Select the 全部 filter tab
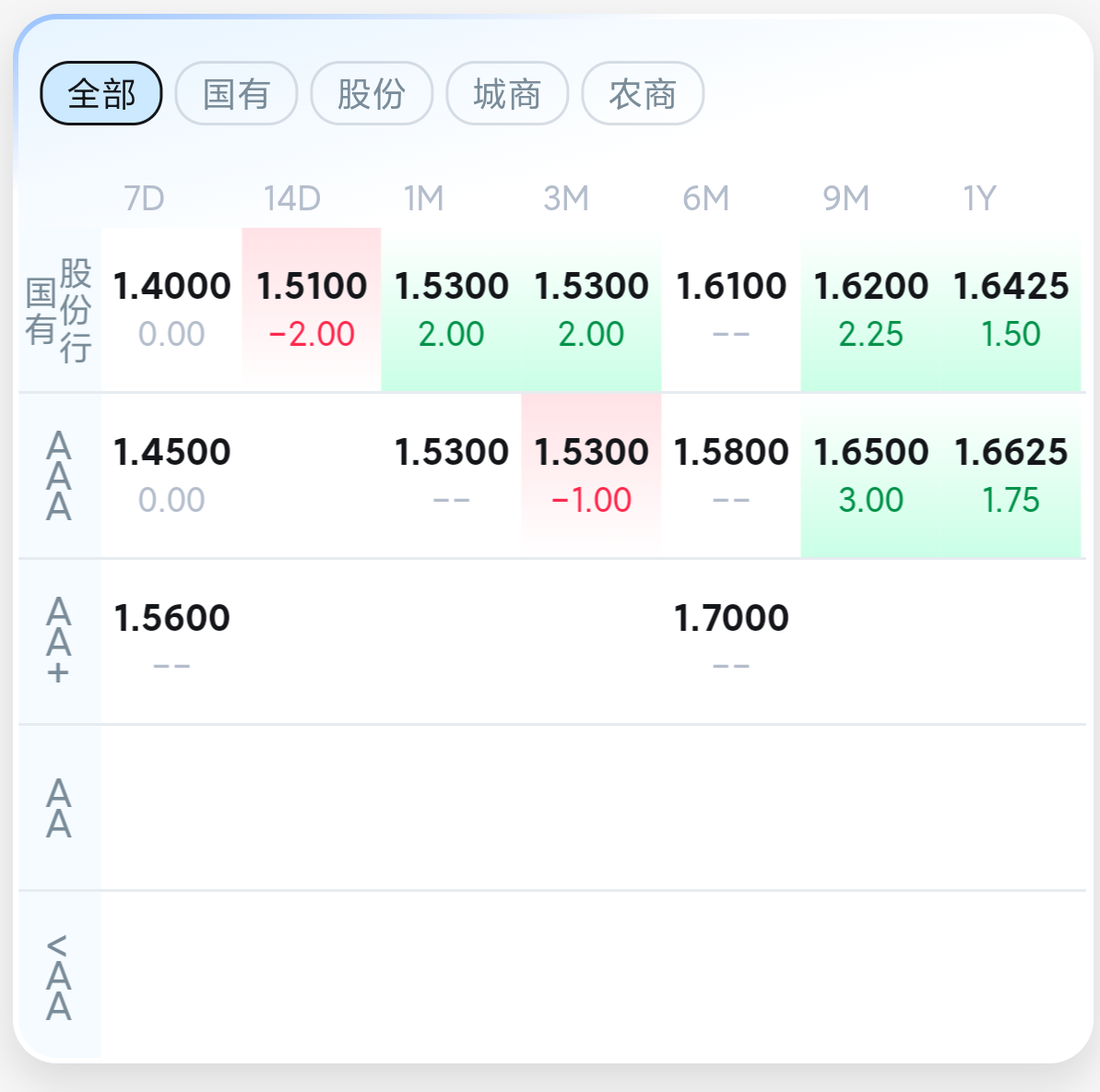The width and height of the screenshot is (1100, 1092). pos(101,93)
